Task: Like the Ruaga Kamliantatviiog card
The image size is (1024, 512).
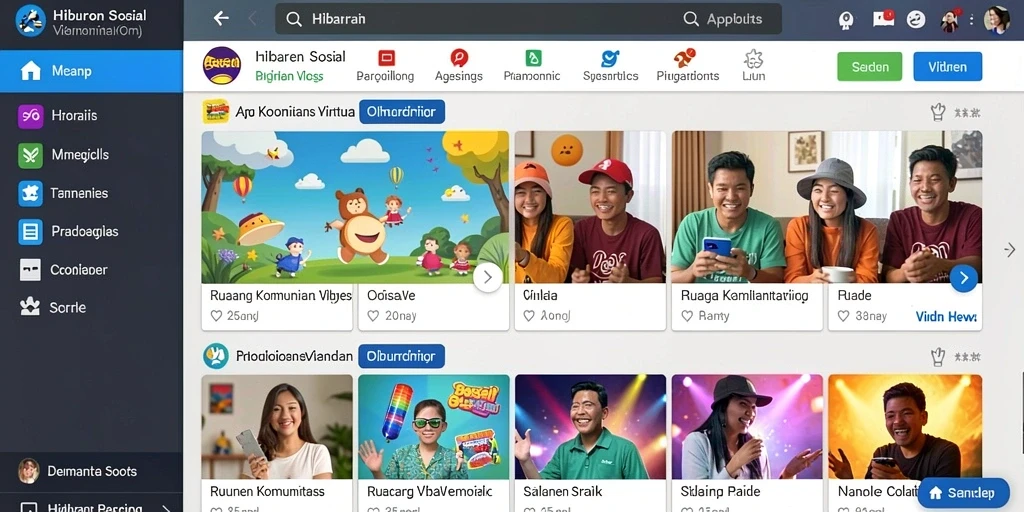Action: click(686, 316)
